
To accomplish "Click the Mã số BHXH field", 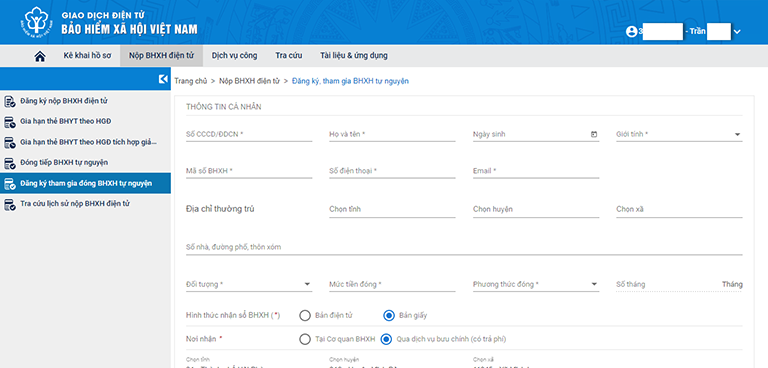I will [249, 171].
